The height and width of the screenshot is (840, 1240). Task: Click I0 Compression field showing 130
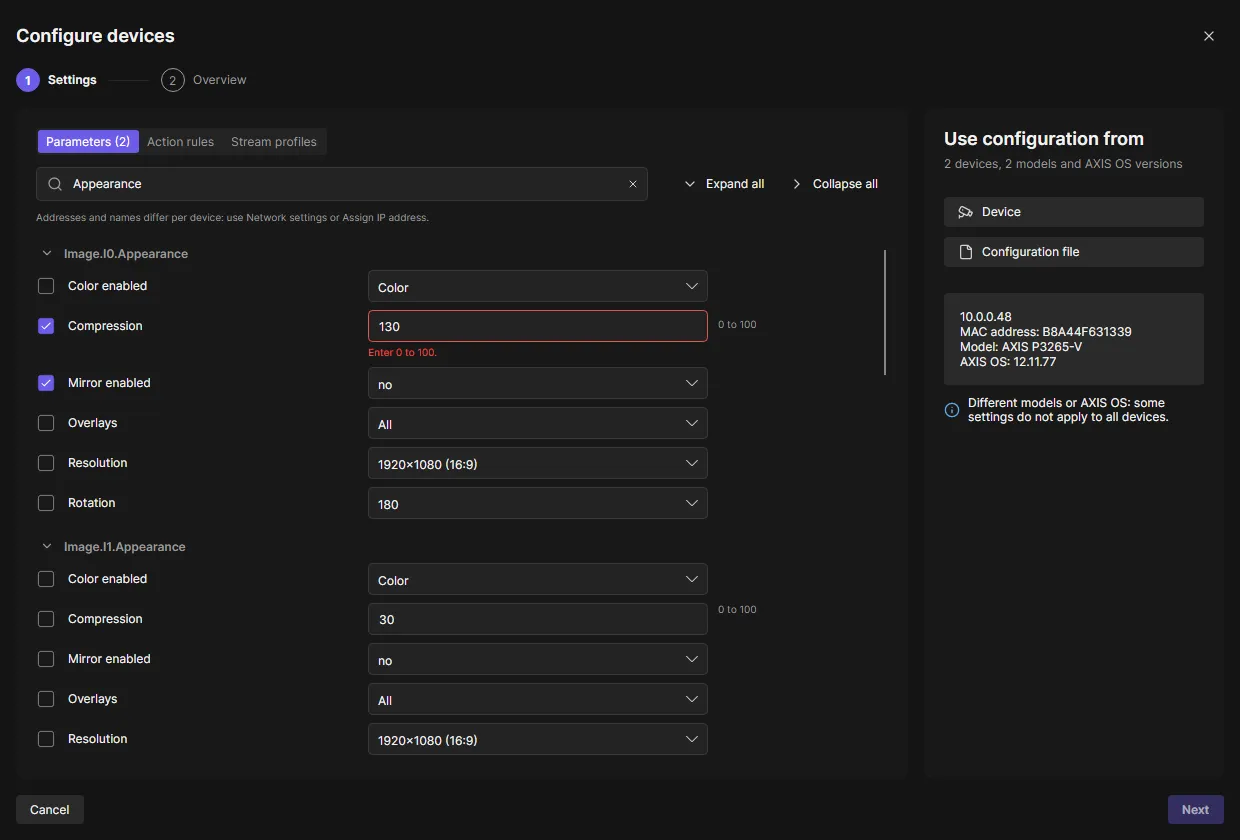pyautogui.click(x=538, y=326)
